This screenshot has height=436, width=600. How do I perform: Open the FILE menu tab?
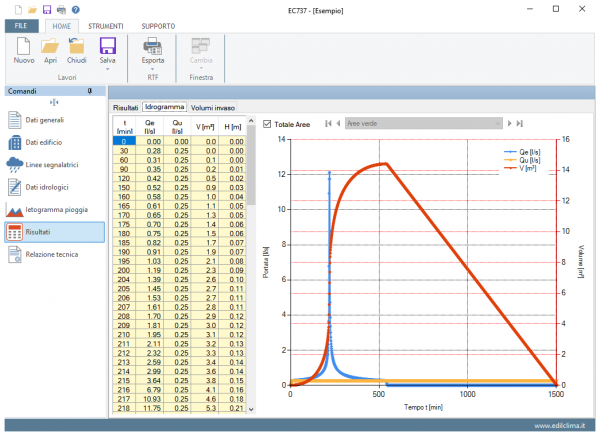[x=21, y=26]
